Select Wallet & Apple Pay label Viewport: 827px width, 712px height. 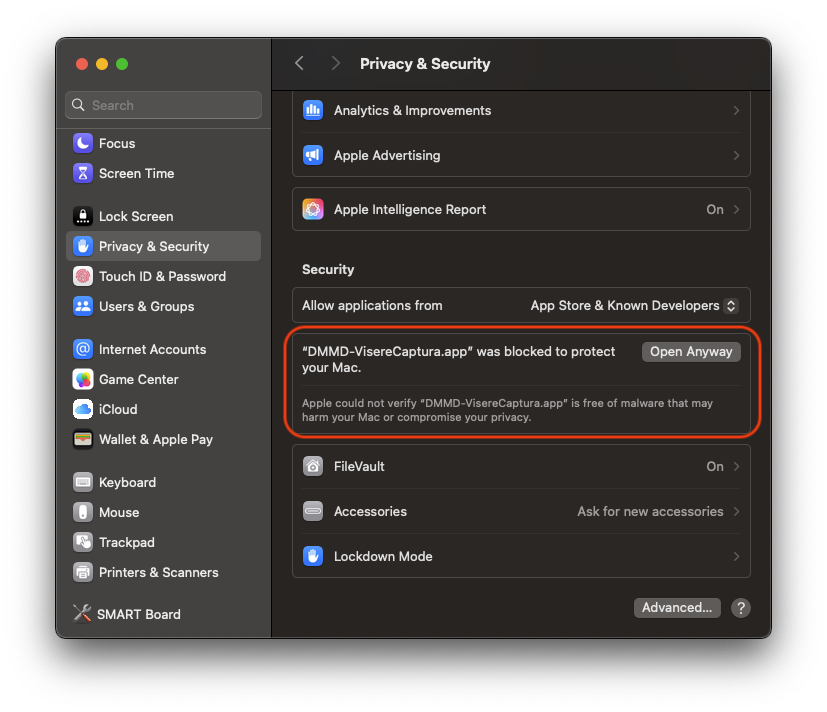156,439
